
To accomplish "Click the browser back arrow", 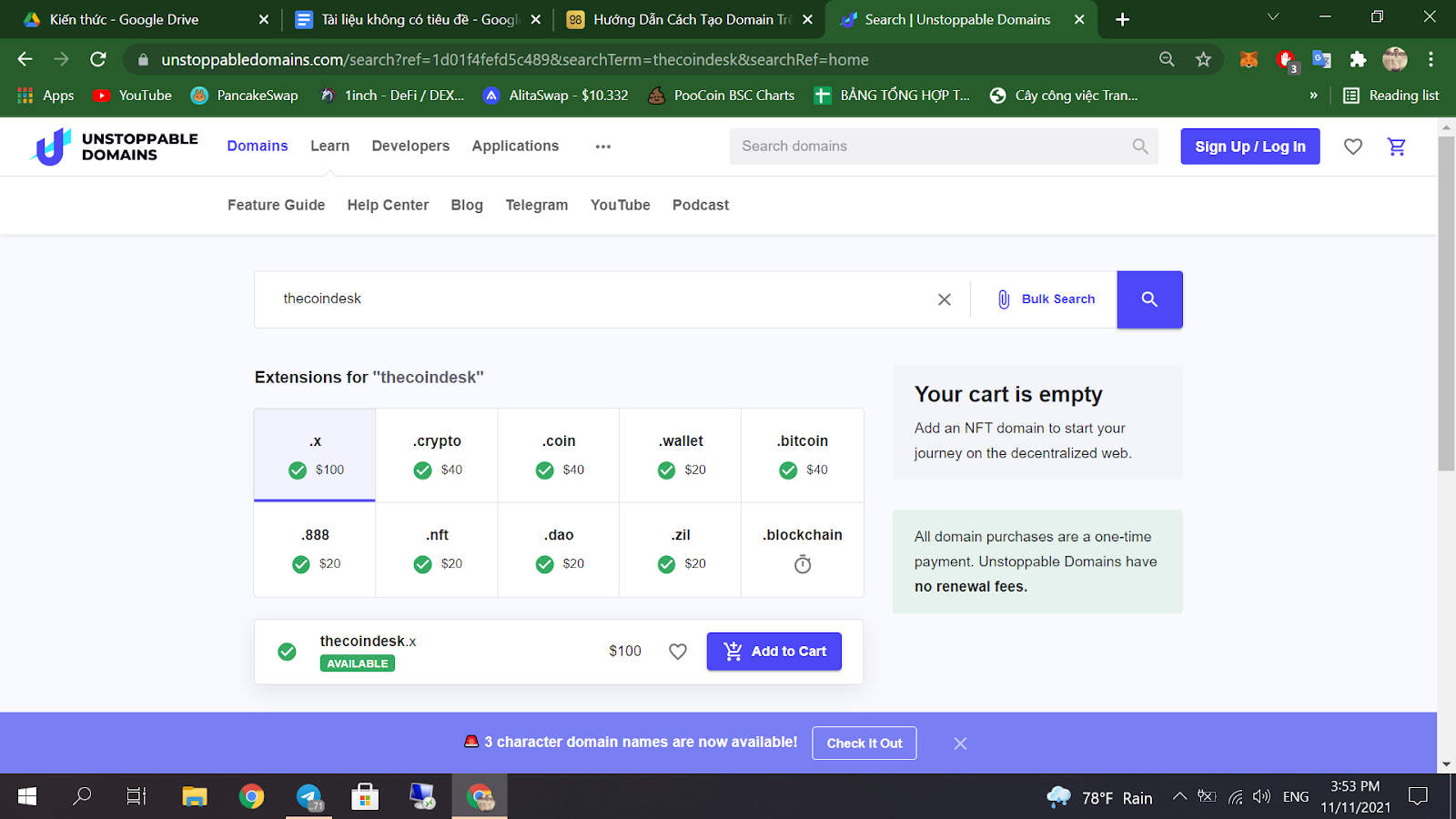I will tap(25, 59).
